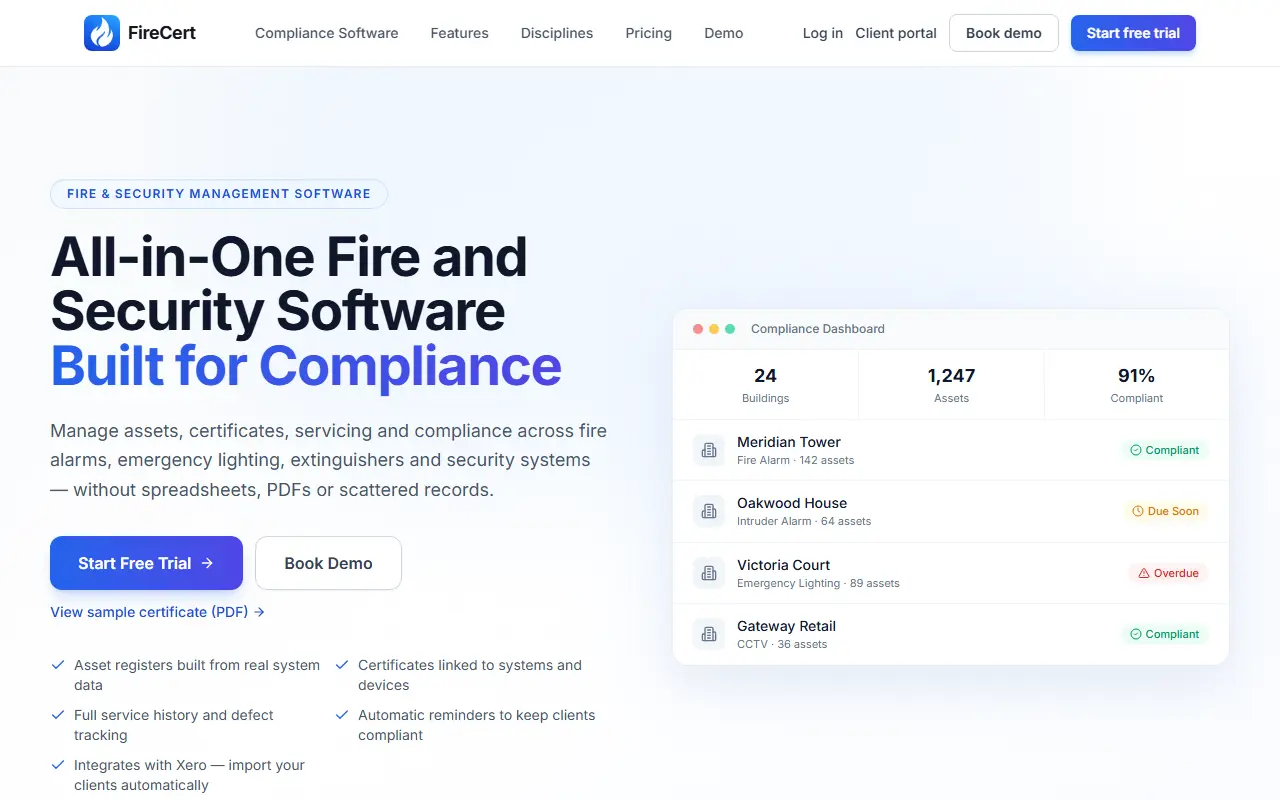Click the 1,247 Assets statistic
Viewport: 1280px width, 800px height.
(951, 385)
